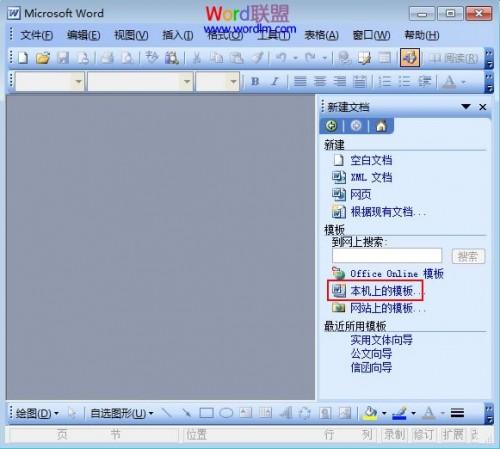
Task: Click the Increase Indent icon
Action: click(425, 81)
